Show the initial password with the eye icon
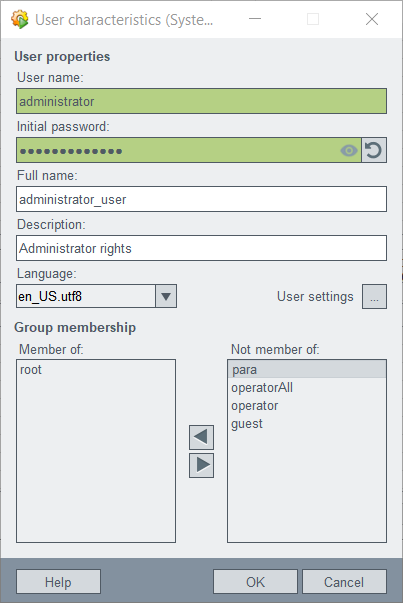 pyautogui.click(x=349, y=150)
